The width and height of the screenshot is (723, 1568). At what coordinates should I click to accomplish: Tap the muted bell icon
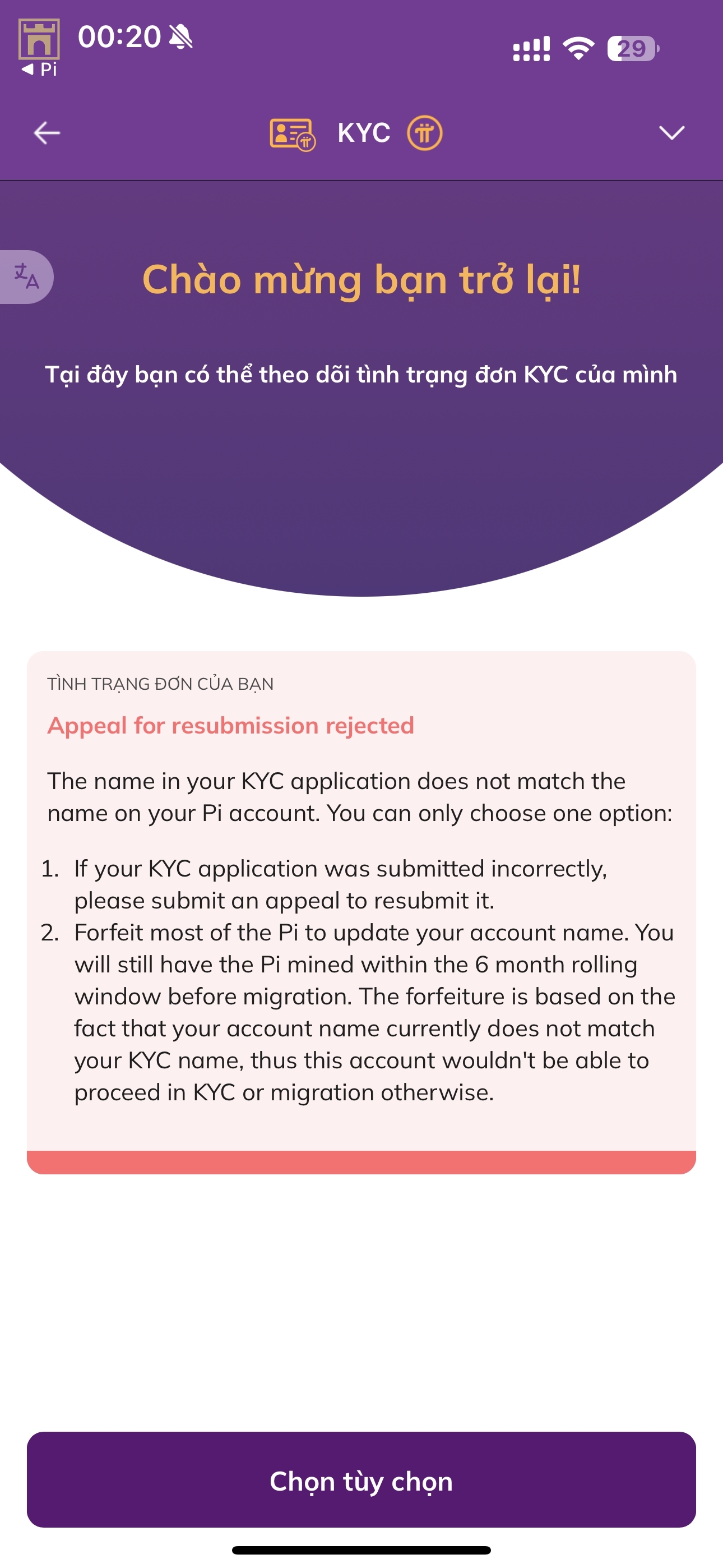click(180, 37)
